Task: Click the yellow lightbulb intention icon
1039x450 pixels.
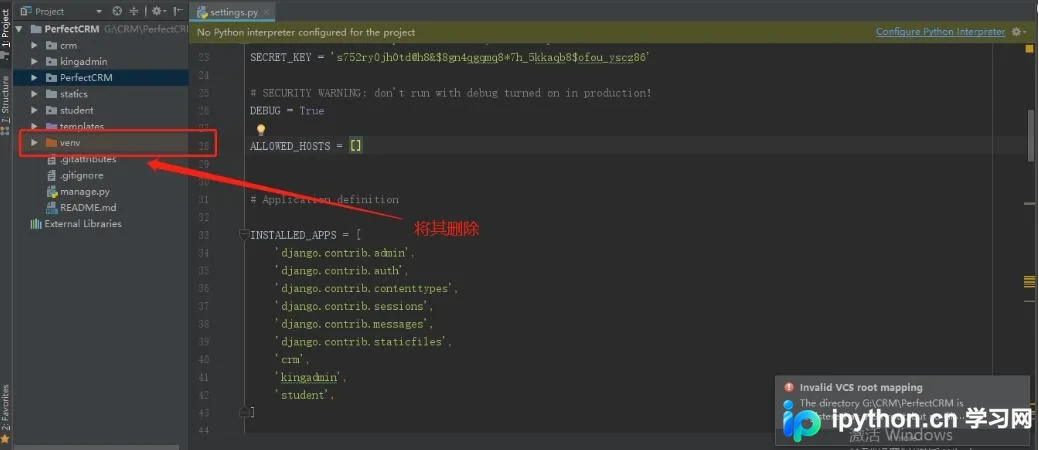Action: 260,129
